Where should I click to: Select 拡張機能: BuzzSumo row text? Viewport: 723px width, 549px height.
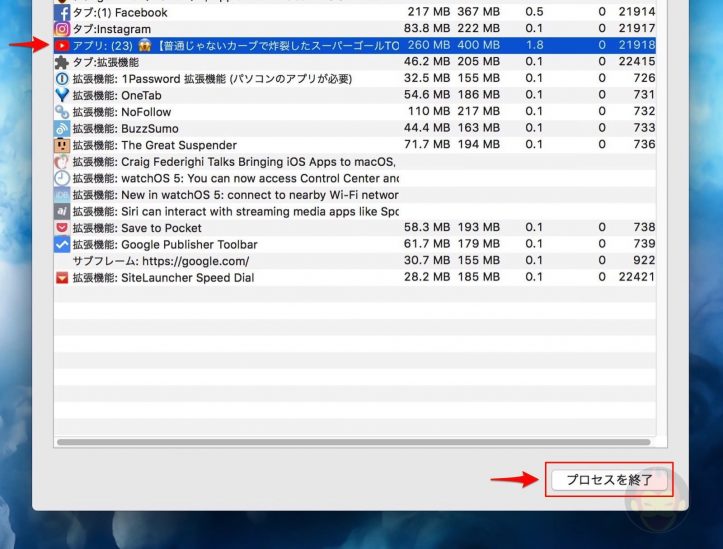125,129
